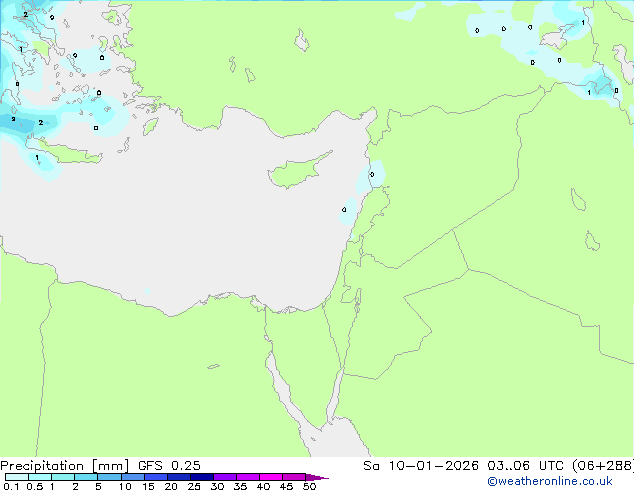Click the "0.1" legend scale value
This screenshot has width=634, height=490.
[x=11, y=486]
